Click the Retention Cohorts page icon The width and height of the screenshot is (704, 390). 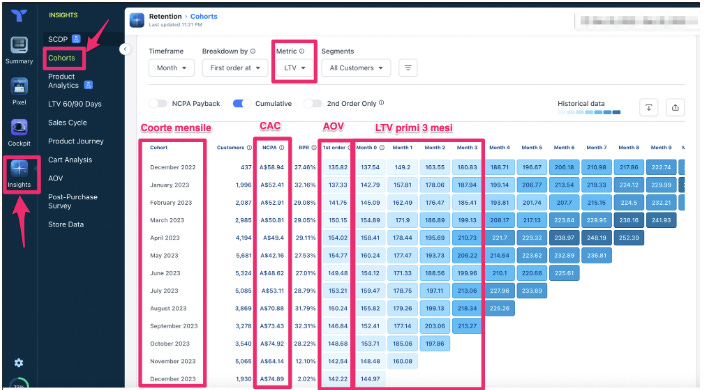point(137,20)
